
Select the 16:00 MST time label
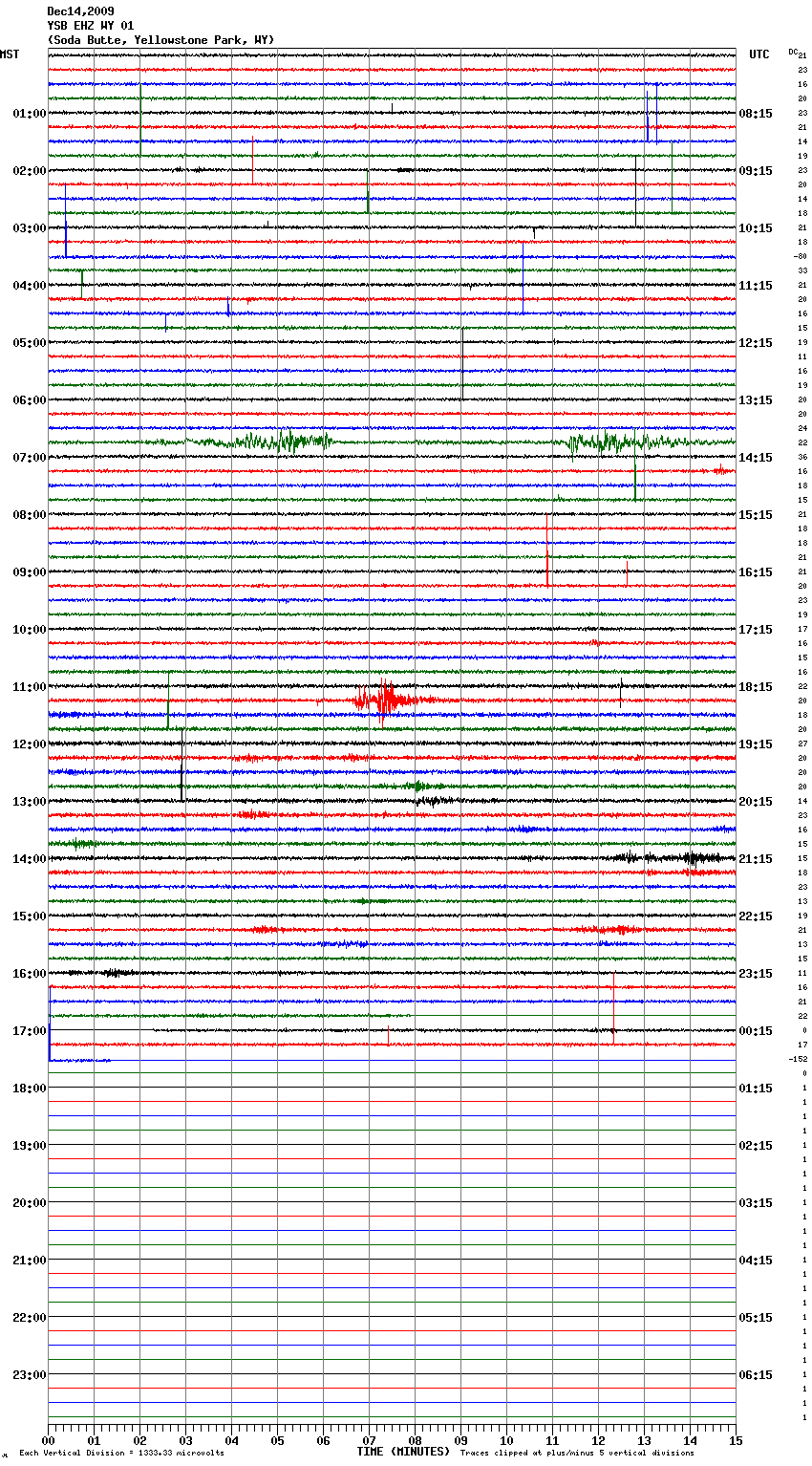(30, 974)
